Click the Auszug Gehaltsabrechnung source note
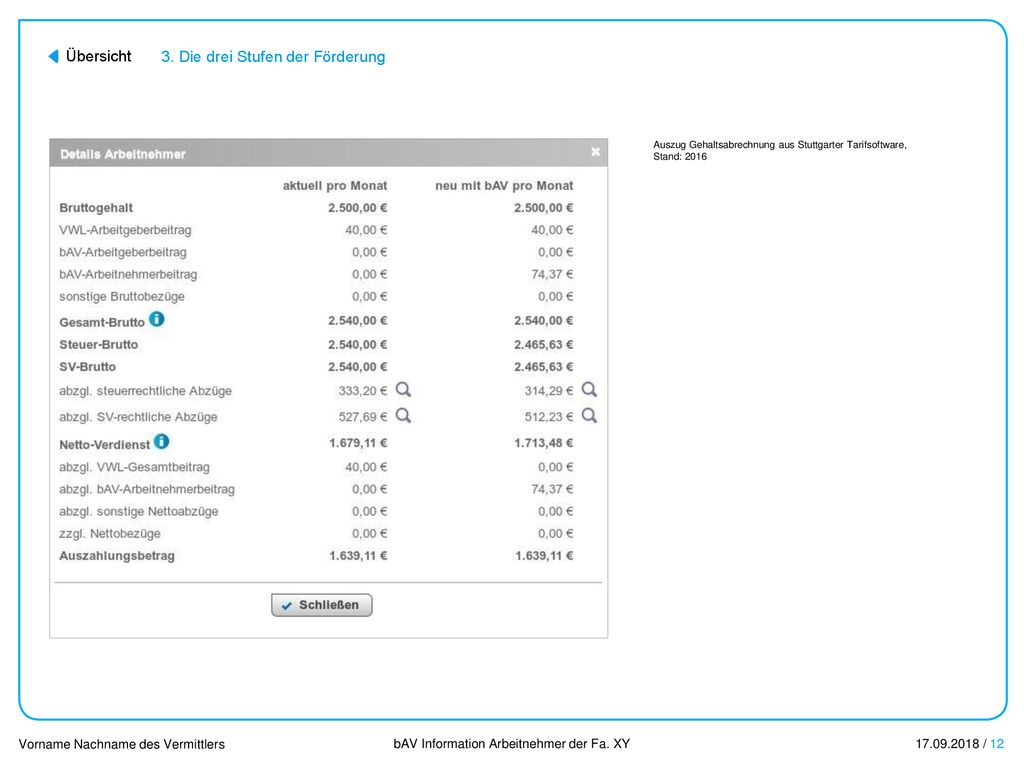Viewport: 1024px width, 768px height. click(780, 150)
